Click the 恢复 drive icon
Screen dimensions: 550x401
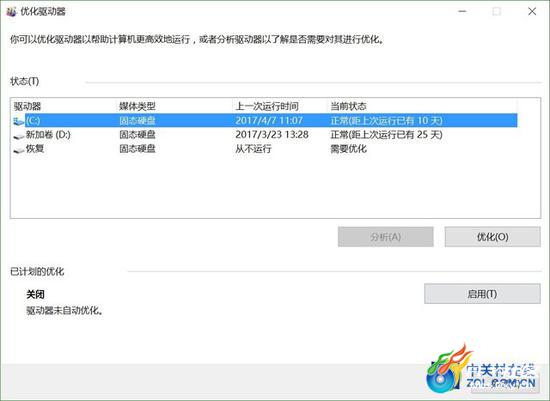coord(19,150)
